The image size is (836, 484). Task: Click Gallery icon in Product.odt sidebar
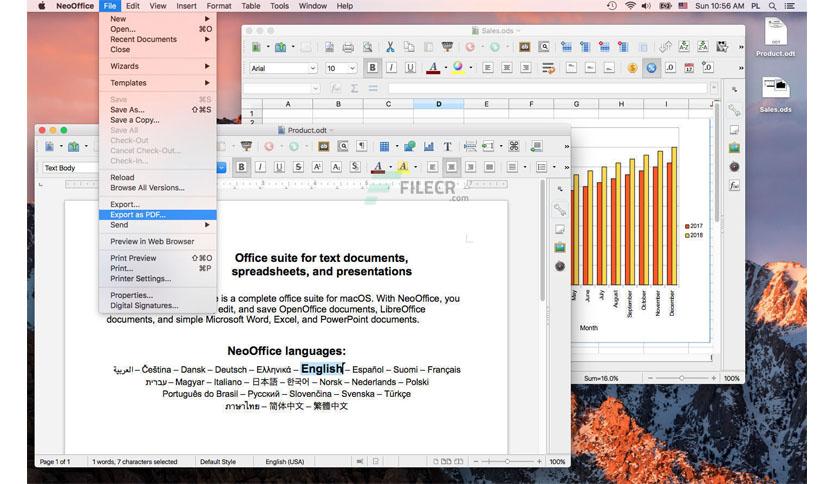click(559, 247)
